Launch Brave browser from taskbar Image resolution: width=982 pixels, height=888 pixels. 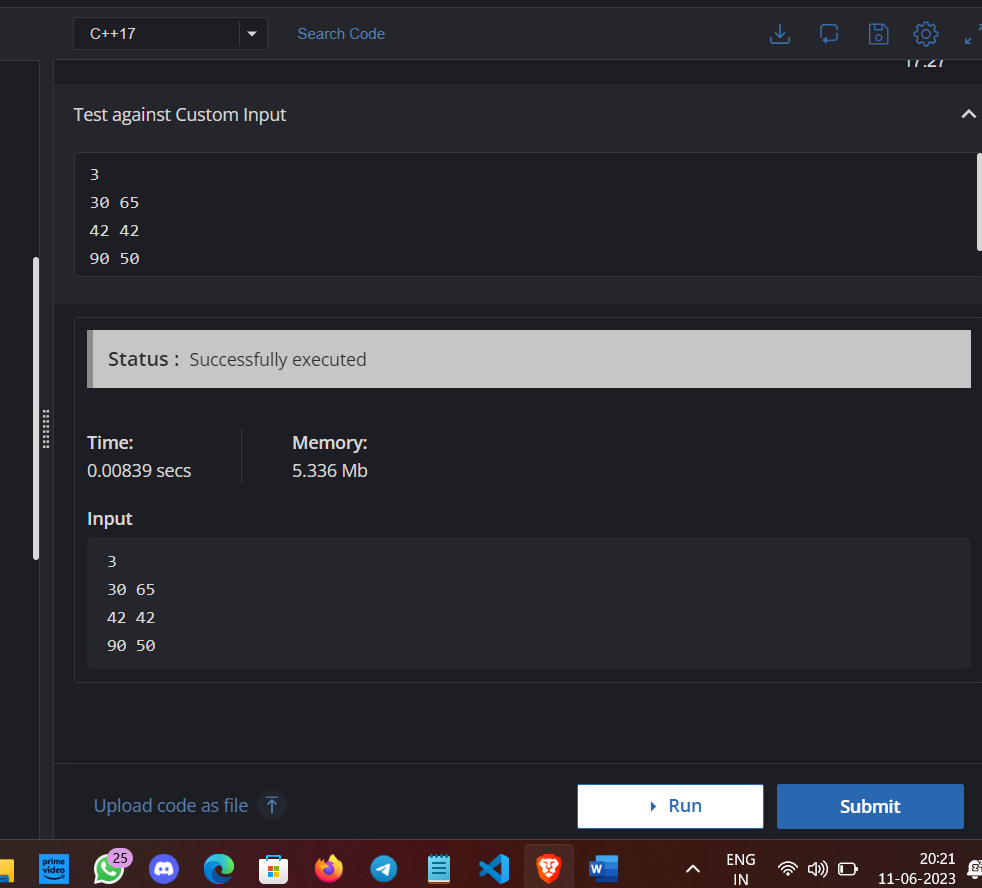coord(548,868)
